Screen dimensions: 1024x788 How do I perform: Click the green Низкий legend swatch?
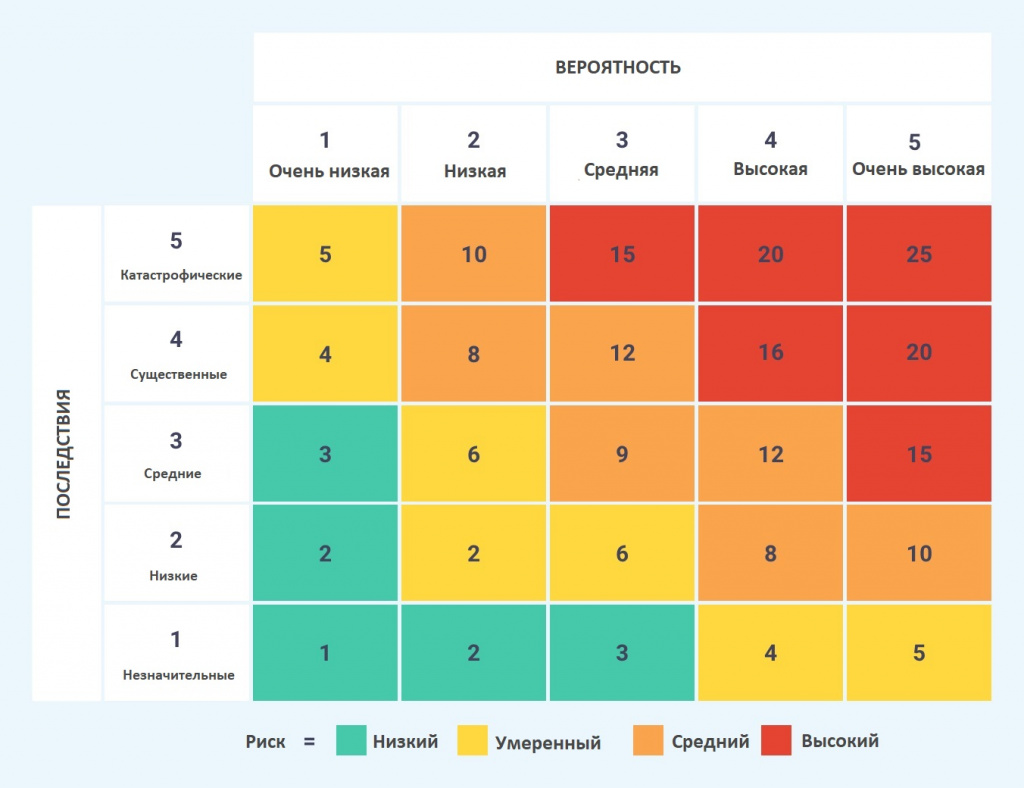(351, 741)
